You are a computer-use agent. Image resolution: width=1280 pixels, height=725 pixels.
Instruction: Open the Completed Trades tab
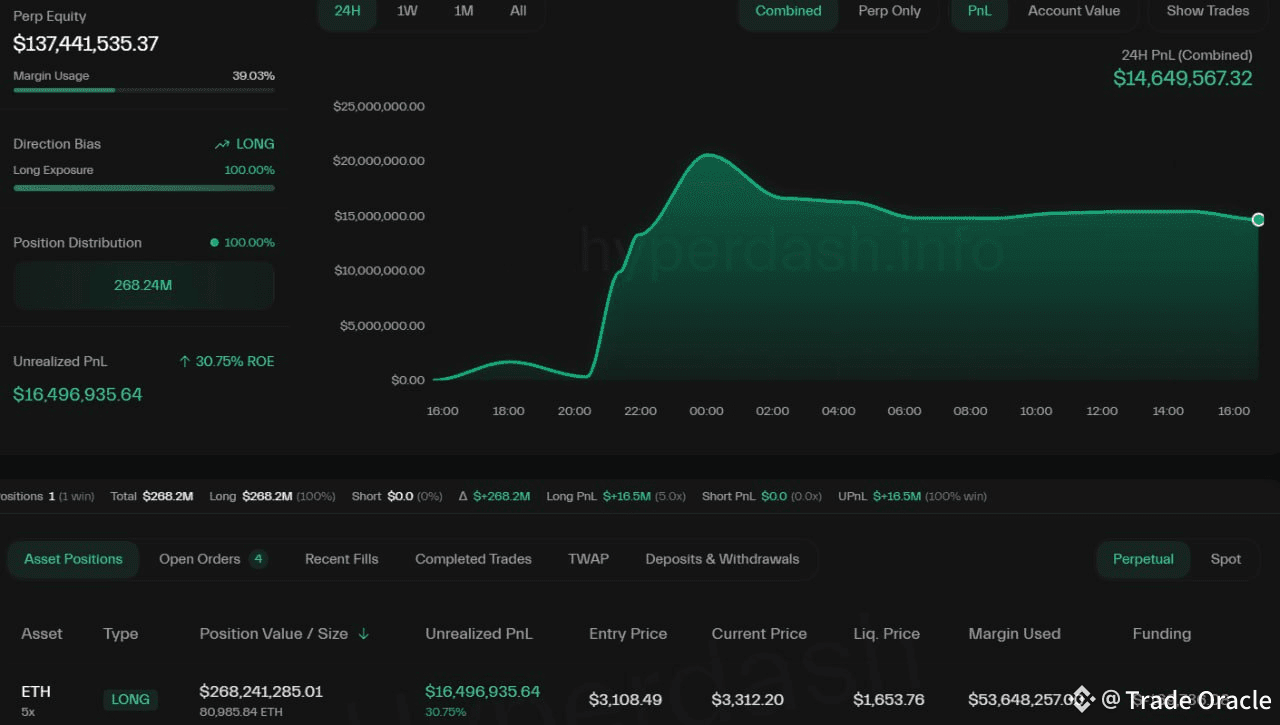pos(473,559)
